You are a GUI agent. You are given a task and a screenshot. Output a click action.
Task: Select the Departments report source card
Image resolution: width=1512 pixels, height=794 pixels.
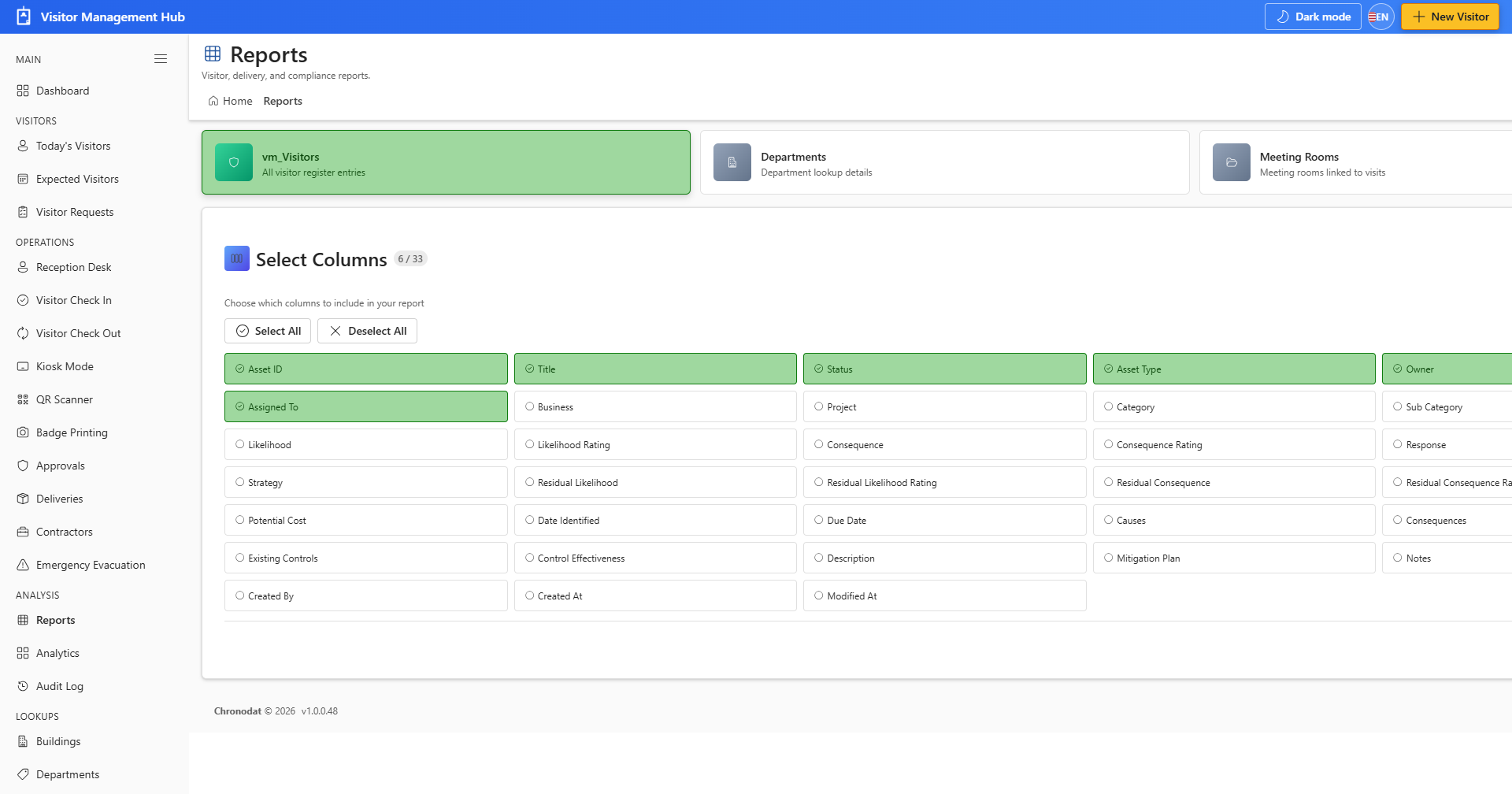pyautogui.click(x=945, y=162)
